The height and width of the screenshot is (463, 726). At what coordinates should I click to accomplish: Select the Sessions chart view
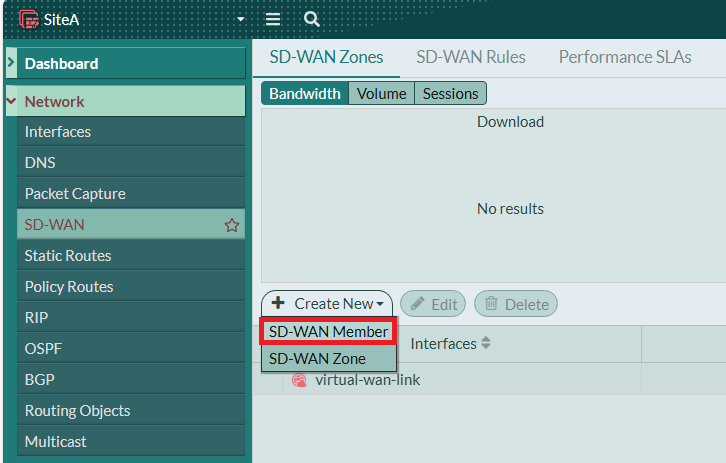tap(451, 94)
